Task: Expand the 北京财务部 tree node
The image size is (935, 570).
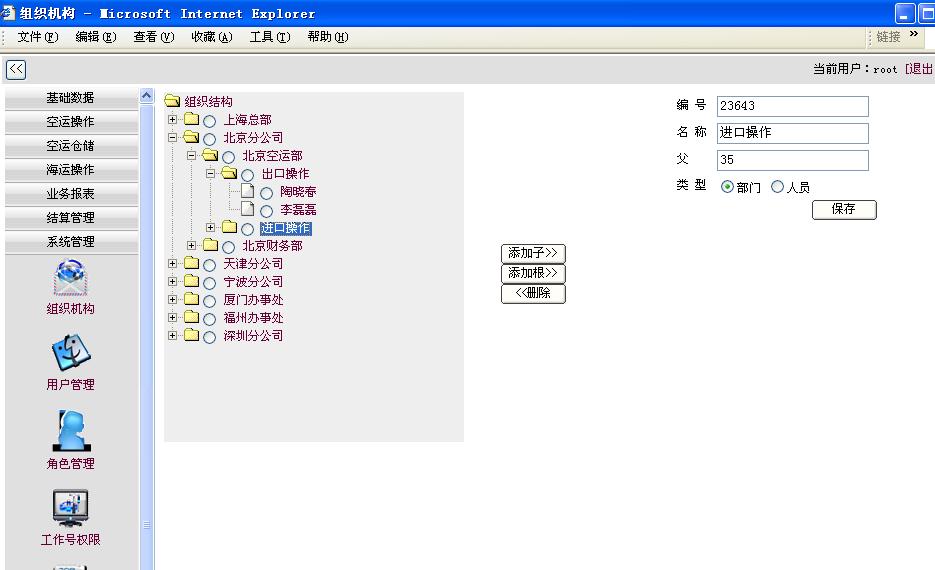Action: pyautogui.click(x=191, y=245)
